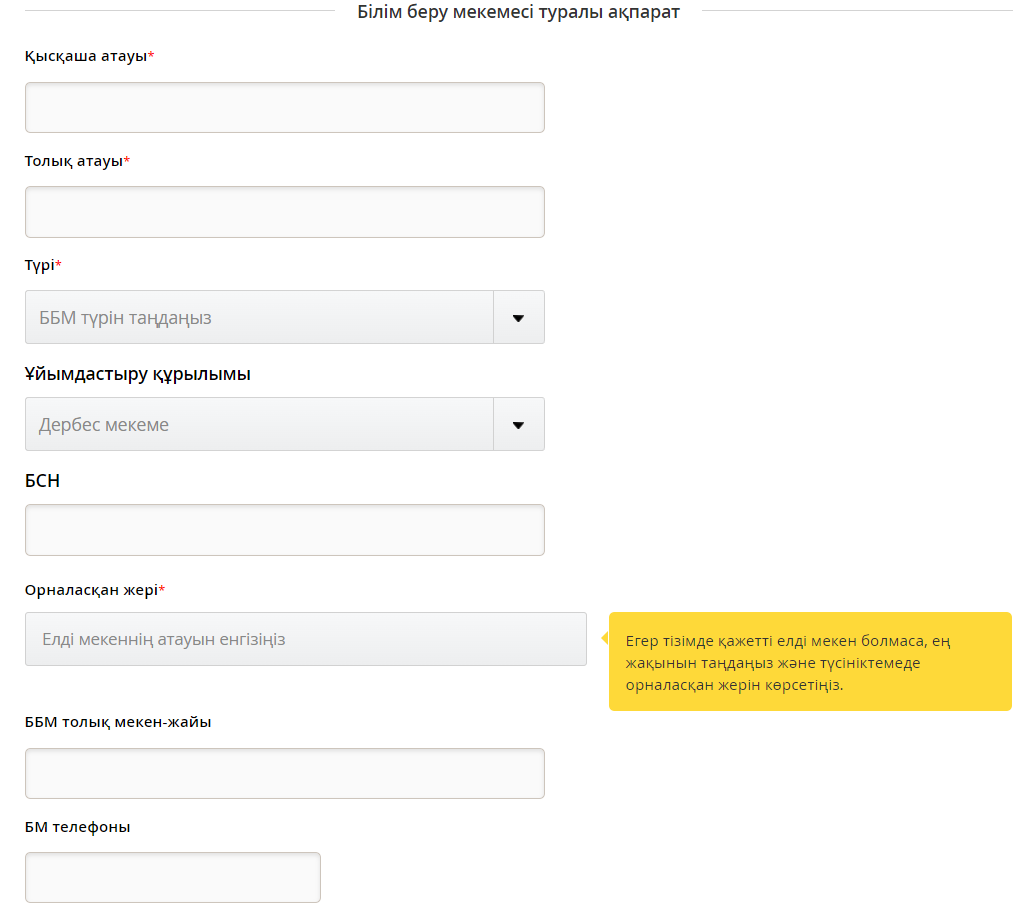Click the Білім беру мекемесі туралы ақпарат heading
Image resolution: width=1032 pixels, height=903 pixels.
pos(518,12)
